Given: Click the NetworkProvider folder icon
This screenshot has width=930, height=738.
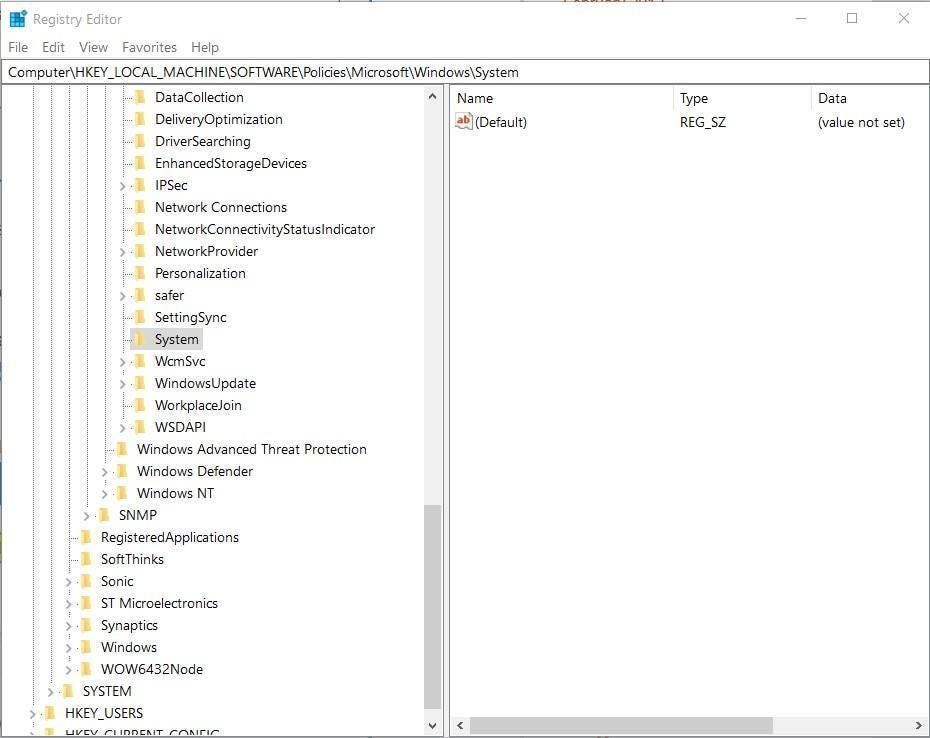Looking at the screenshot, I should tap(140, 251).
